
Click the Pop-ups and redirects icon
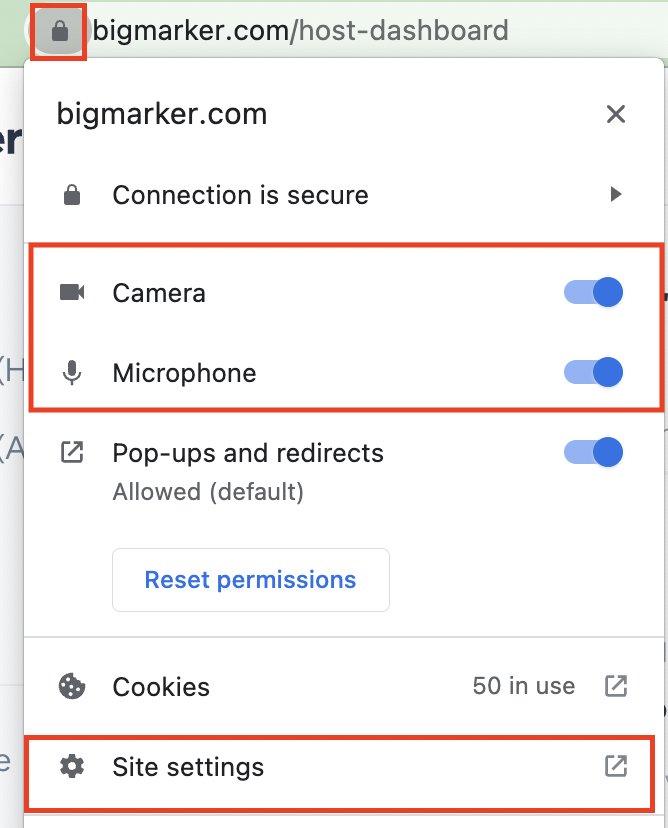click(71, 452)
